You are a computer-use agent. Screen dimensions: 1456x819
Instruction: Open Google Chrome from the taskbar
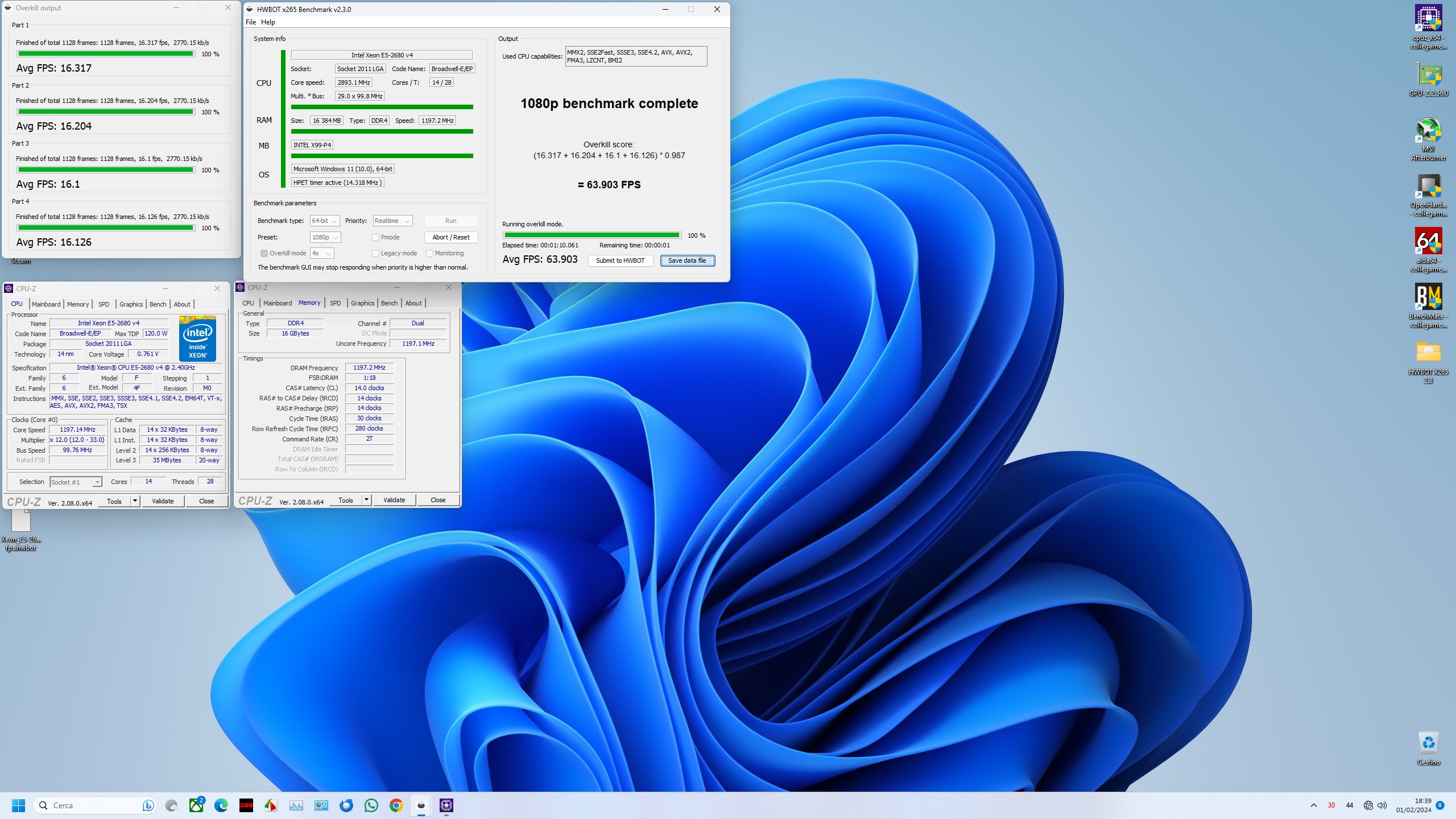click(x=396, y=805)
